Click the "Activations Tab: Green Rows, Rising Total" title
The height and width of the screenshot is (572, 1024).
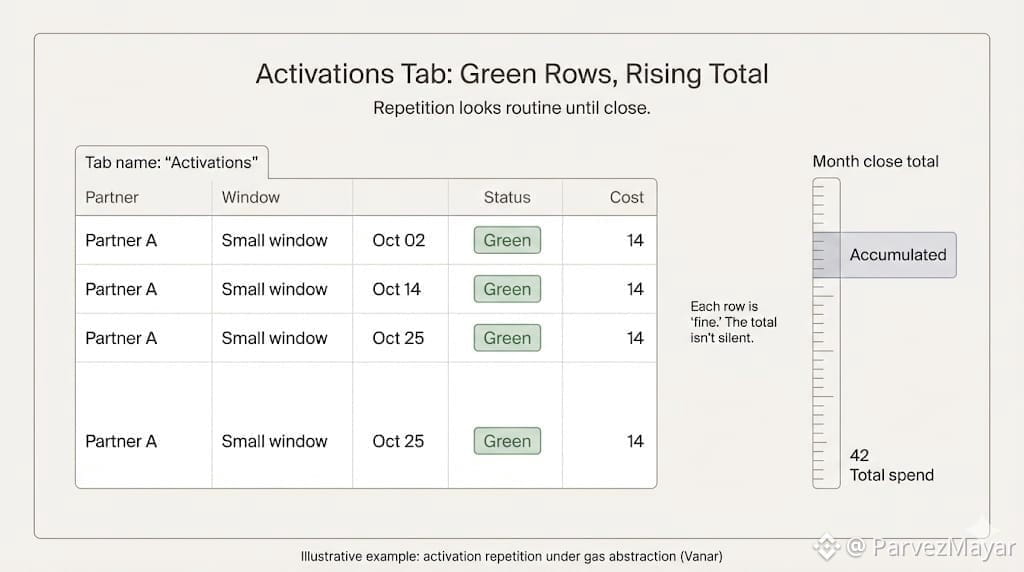511,74
